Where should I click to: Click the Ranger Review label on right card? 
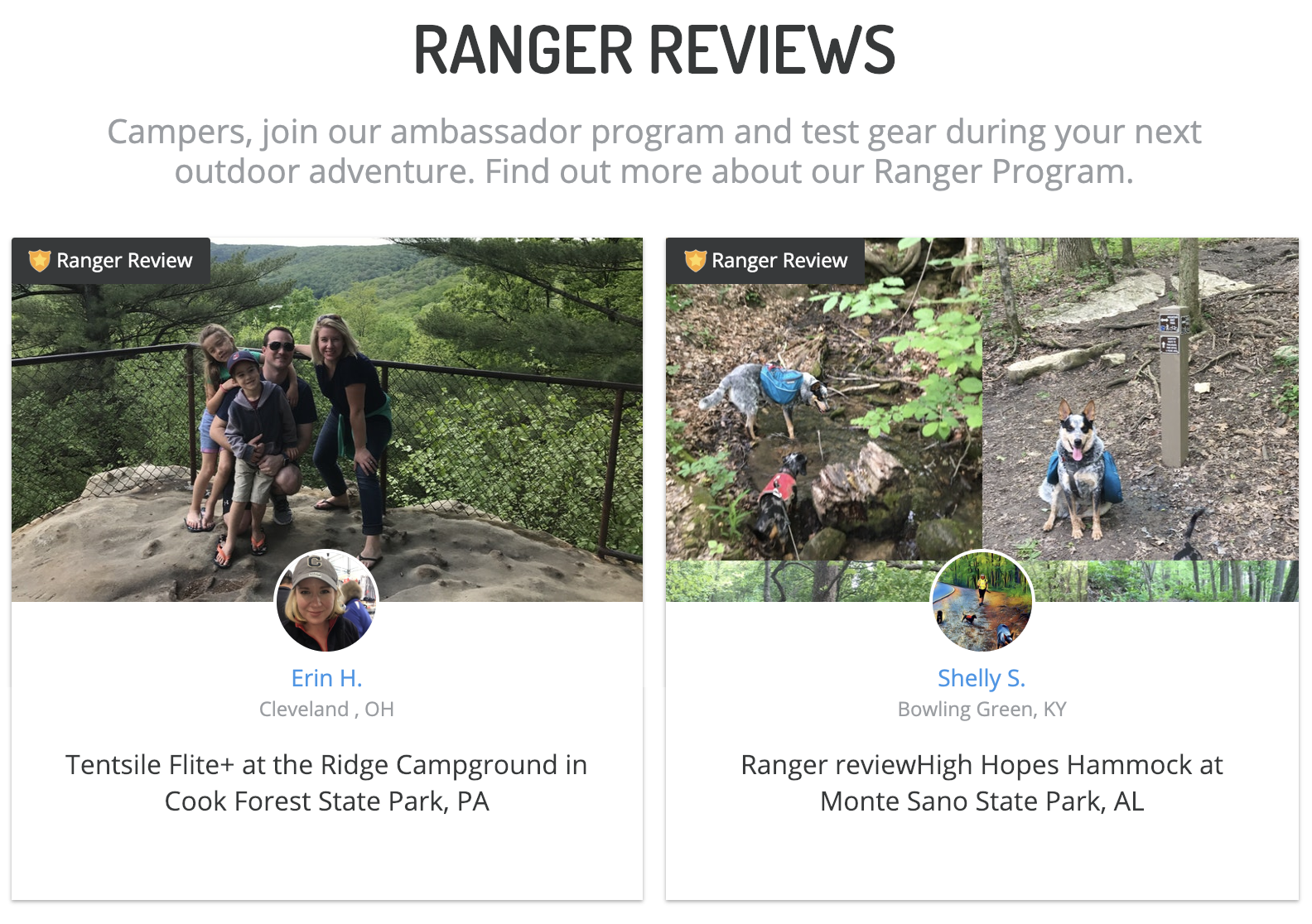click(x=779, y=261)
